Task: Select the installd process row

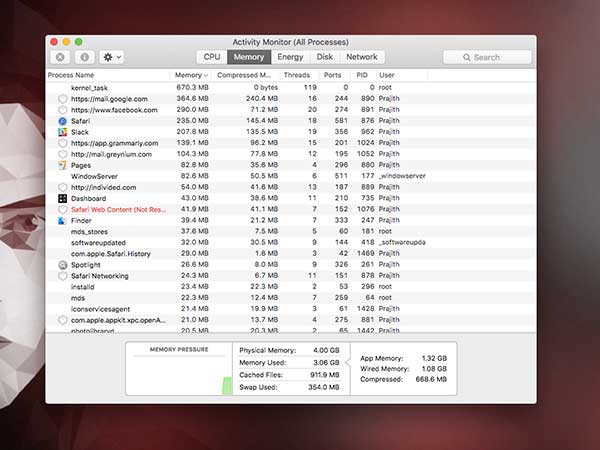Action: [x=290, y=287]
